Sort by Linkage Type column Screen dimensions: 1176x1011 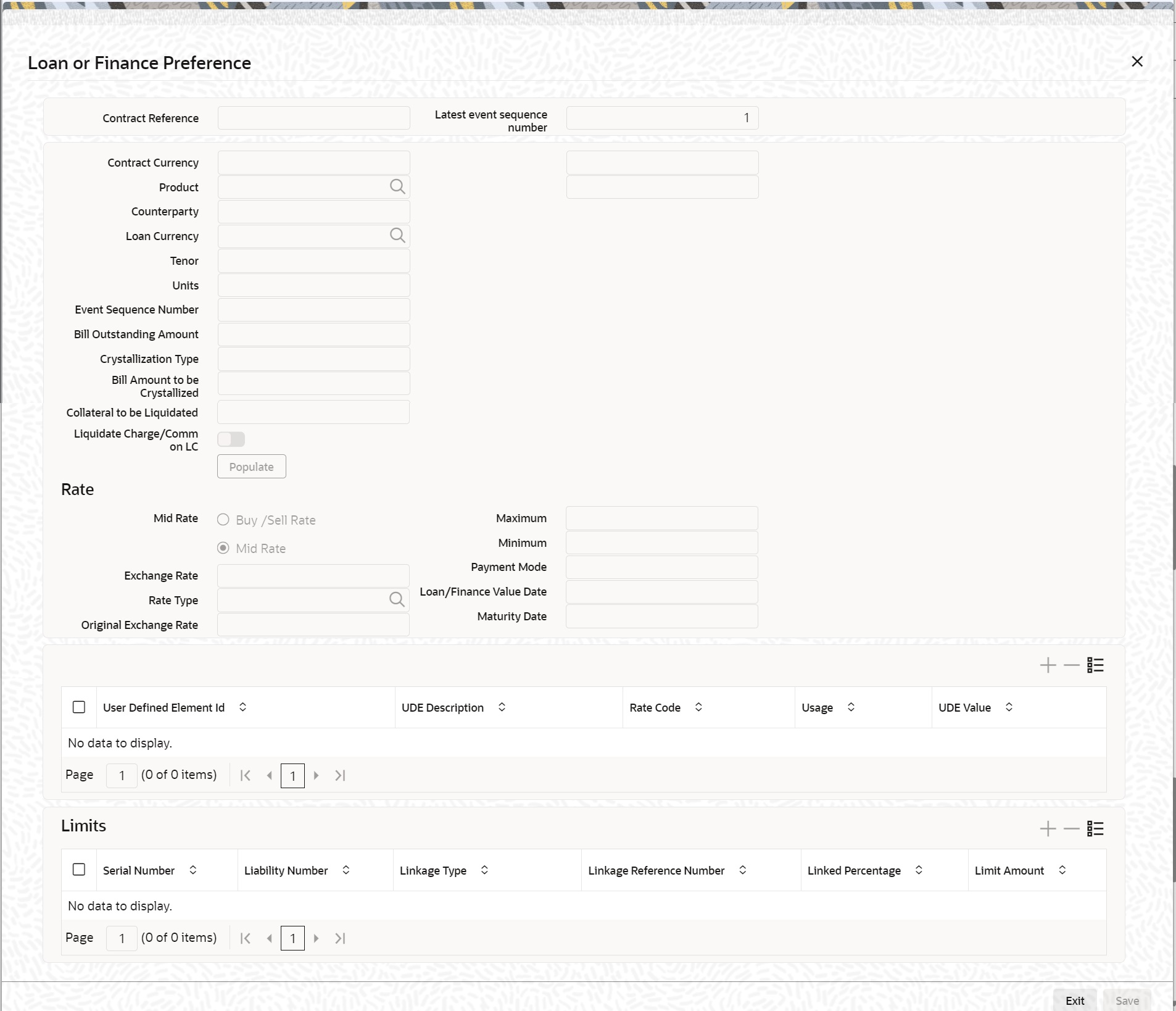click(484, 870)
